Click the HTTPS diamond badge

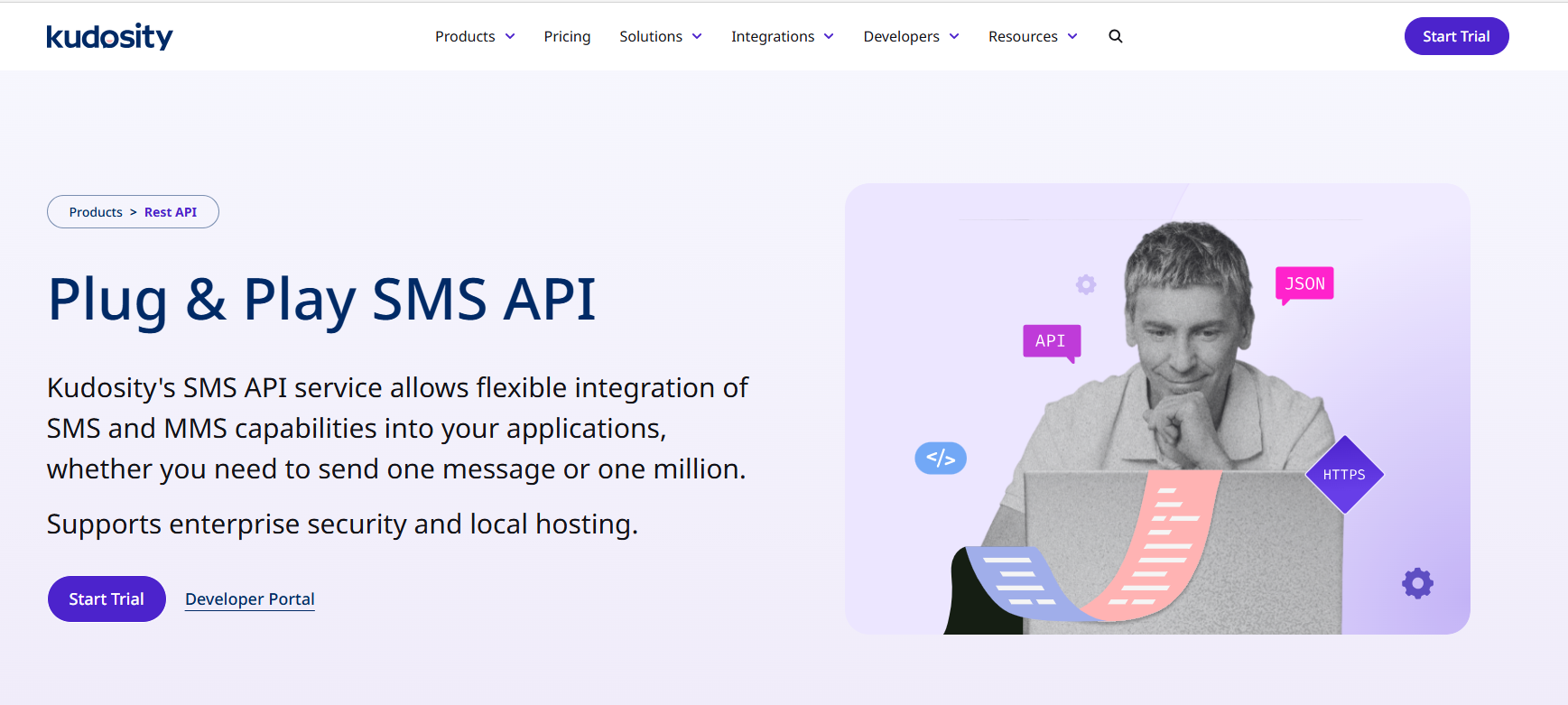(x=1344, y=475)
